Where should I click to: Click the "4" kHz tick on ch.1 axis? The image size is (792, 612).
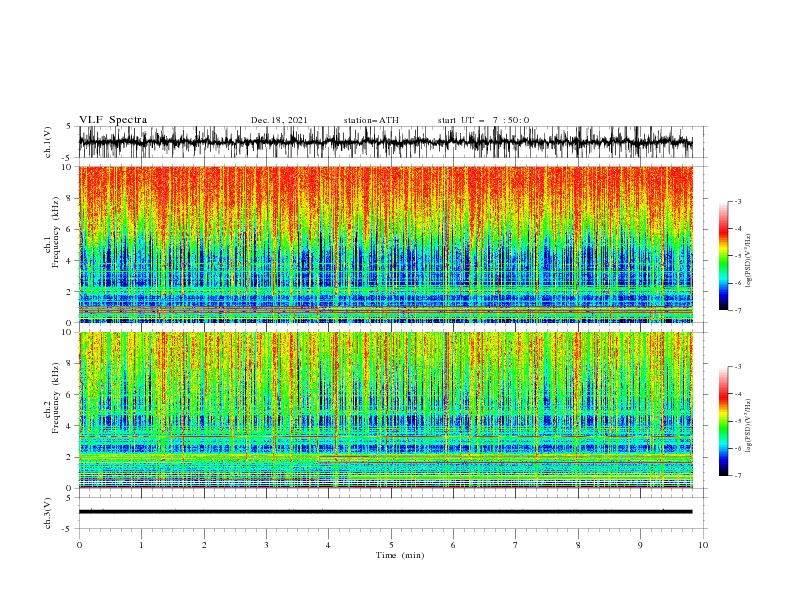coord(68,261)
